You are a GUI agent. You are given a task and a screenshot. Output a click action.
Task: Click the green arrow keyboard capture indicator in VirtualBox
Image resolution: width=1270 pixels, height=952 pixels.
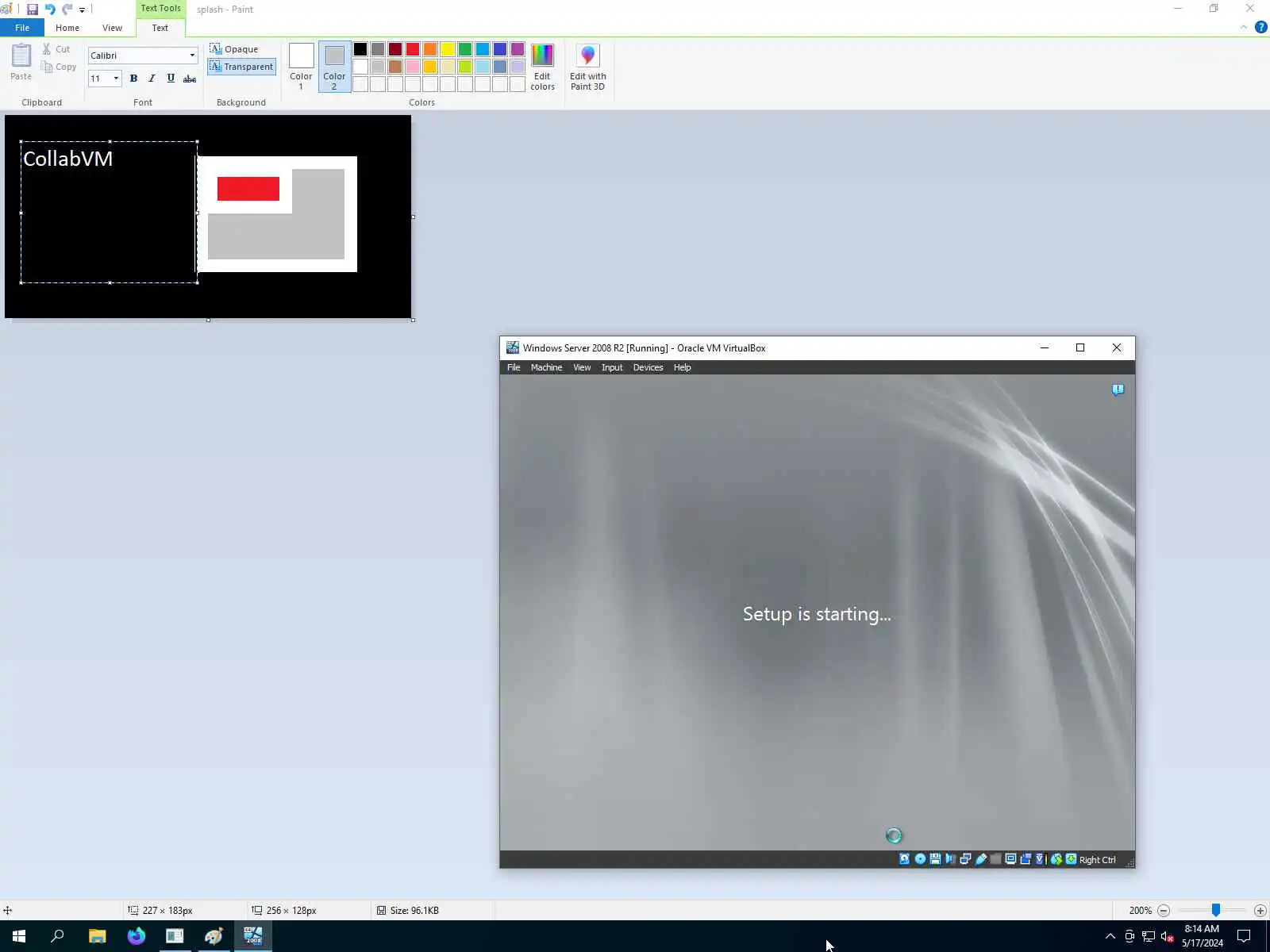pyautogui.click(x=1071, y=859)
